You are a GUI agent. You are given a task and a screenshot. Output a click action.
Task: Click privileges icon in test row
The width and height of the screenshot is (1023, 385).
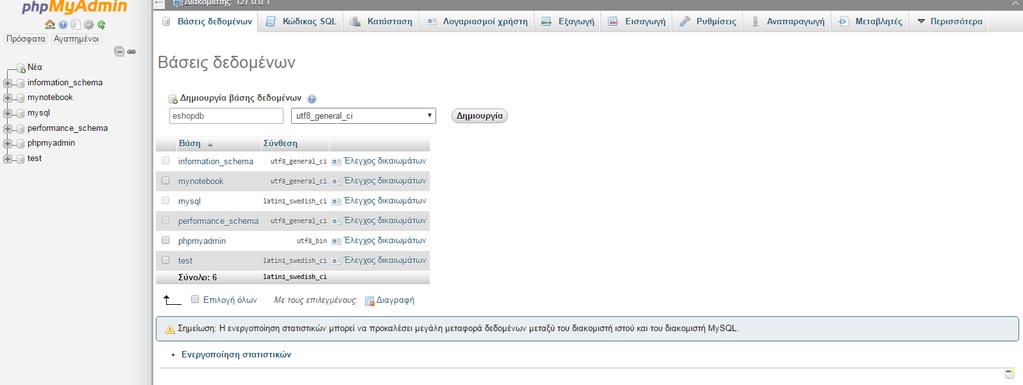(x=336, y=260)
